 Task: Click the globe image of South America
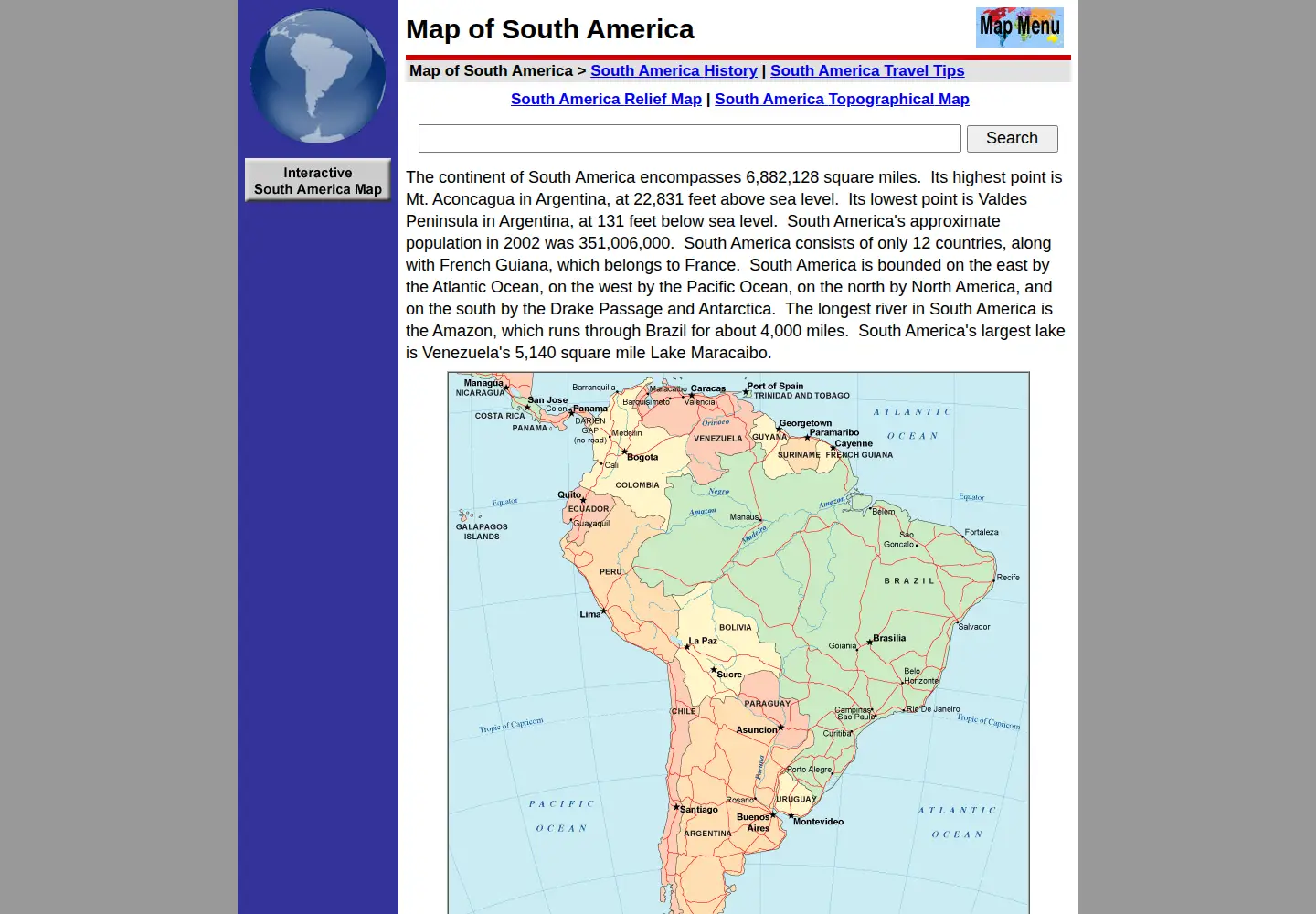318,76
